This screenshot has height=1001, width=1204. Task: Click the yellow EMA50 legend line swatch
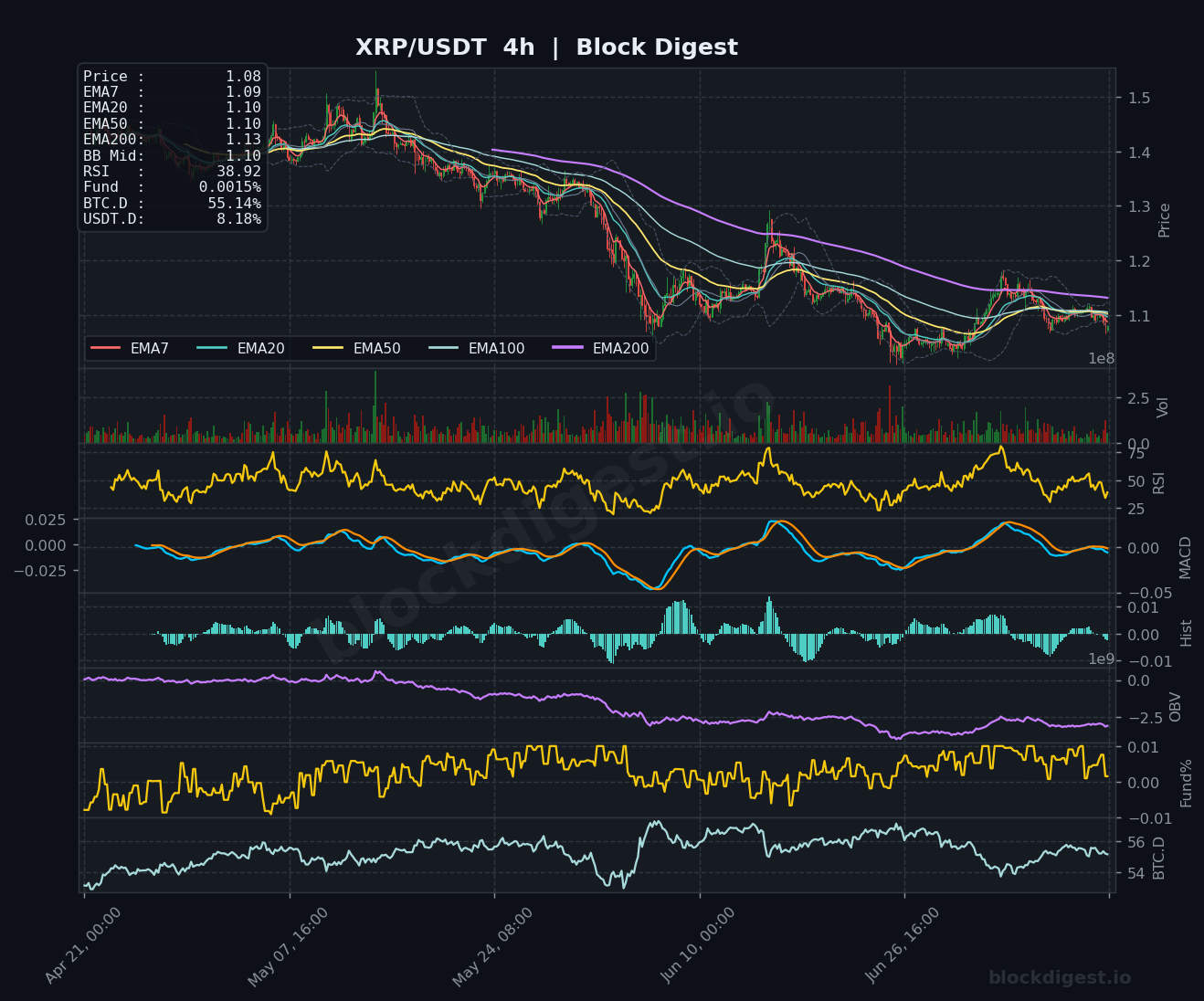[329, 348]
